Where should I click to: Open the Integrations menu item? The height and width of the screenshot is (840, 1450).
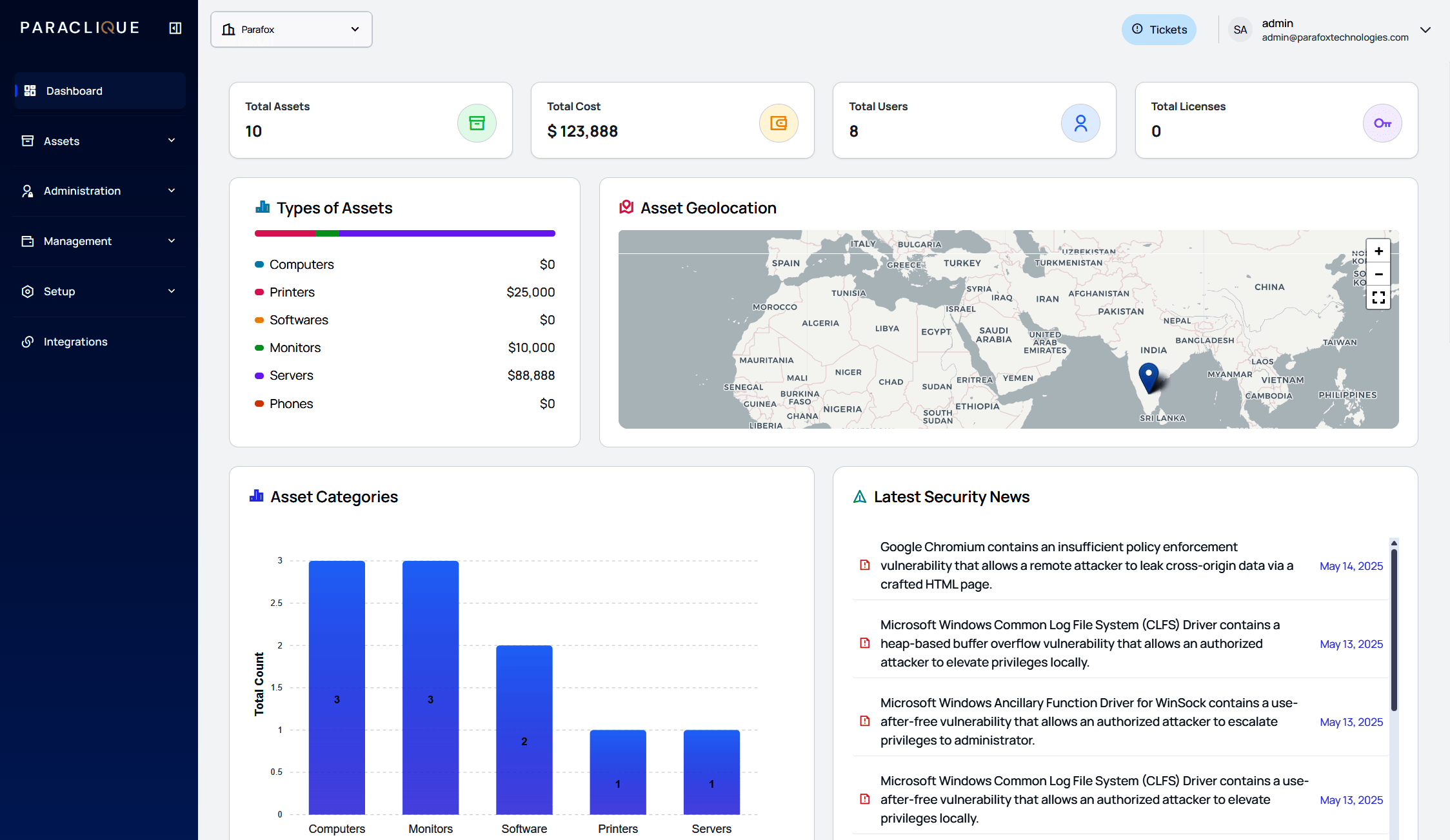click(x=75, y=342)
